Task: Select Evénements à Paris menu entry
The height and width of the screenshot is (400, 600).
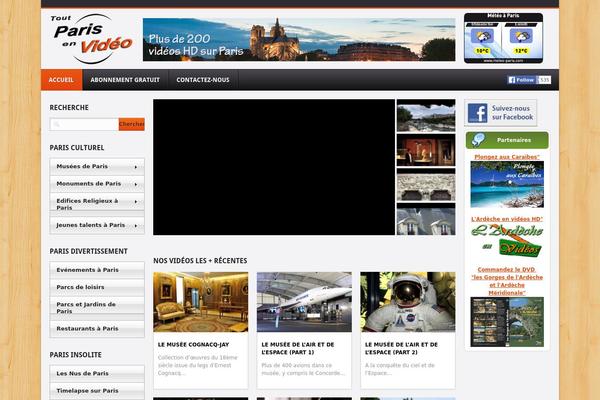Action: coord(97,270)
